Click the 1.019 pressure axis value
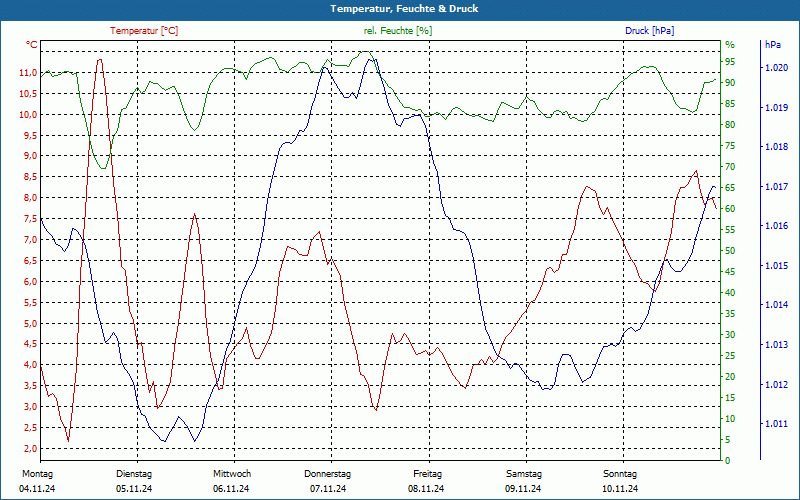This screenshot has height=500, width=800. (776, 108)
